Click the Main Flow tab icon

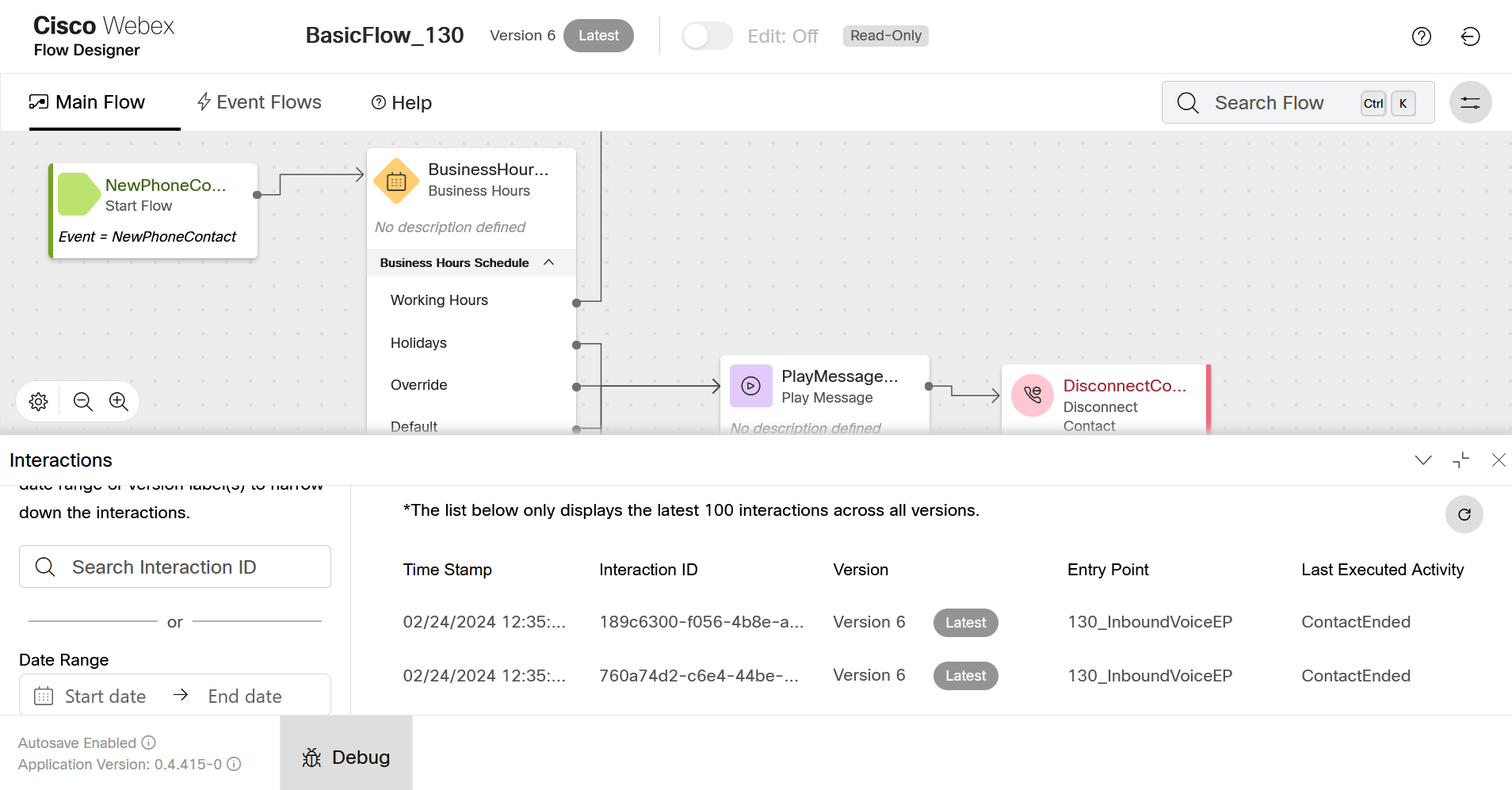tap(38, 102)
